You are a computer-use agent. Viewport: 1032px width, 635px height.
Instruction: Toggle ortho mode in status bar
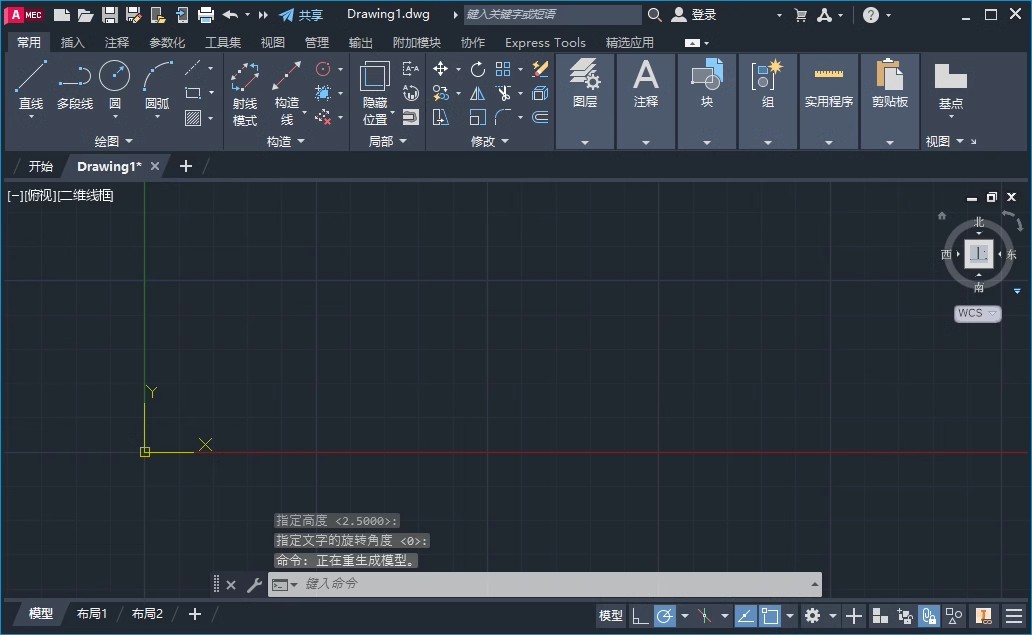pyautogui.click(x=640, y=616)
